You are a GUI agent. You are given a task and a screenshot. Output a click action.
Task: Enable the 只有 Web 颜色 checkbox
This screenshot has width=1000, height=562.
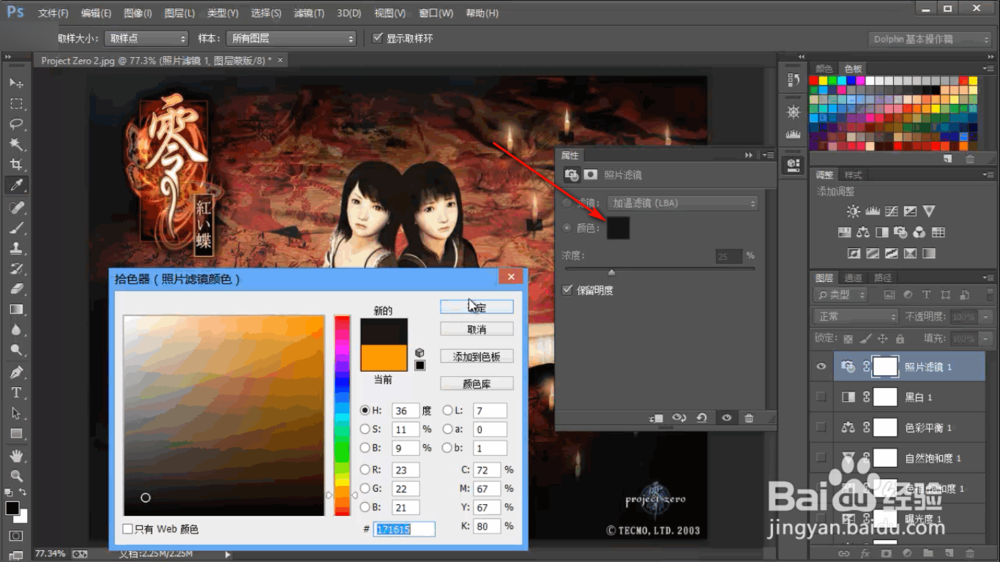128,529
